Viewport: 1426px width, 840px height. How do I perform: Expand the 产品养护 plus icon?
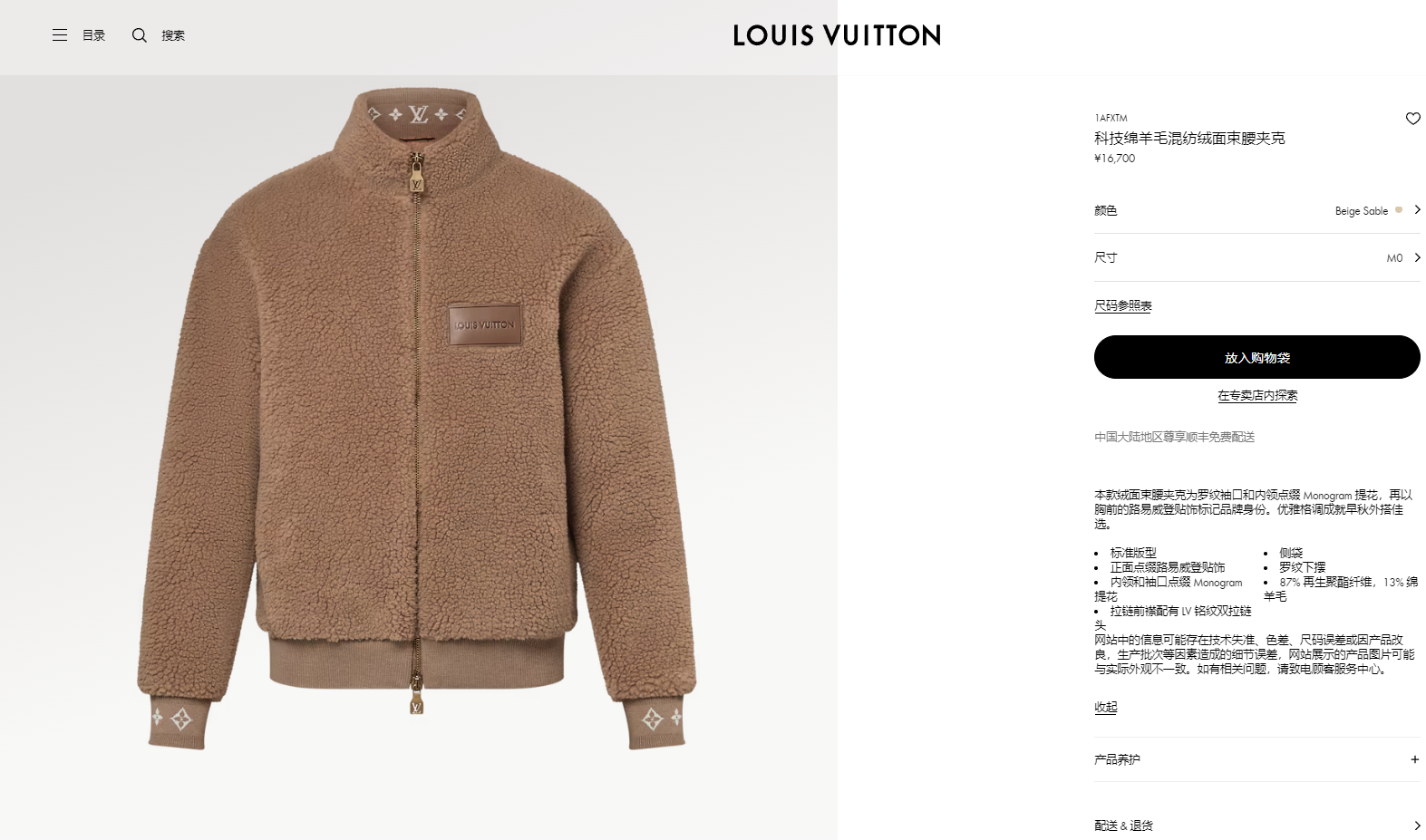point(1414,759)
